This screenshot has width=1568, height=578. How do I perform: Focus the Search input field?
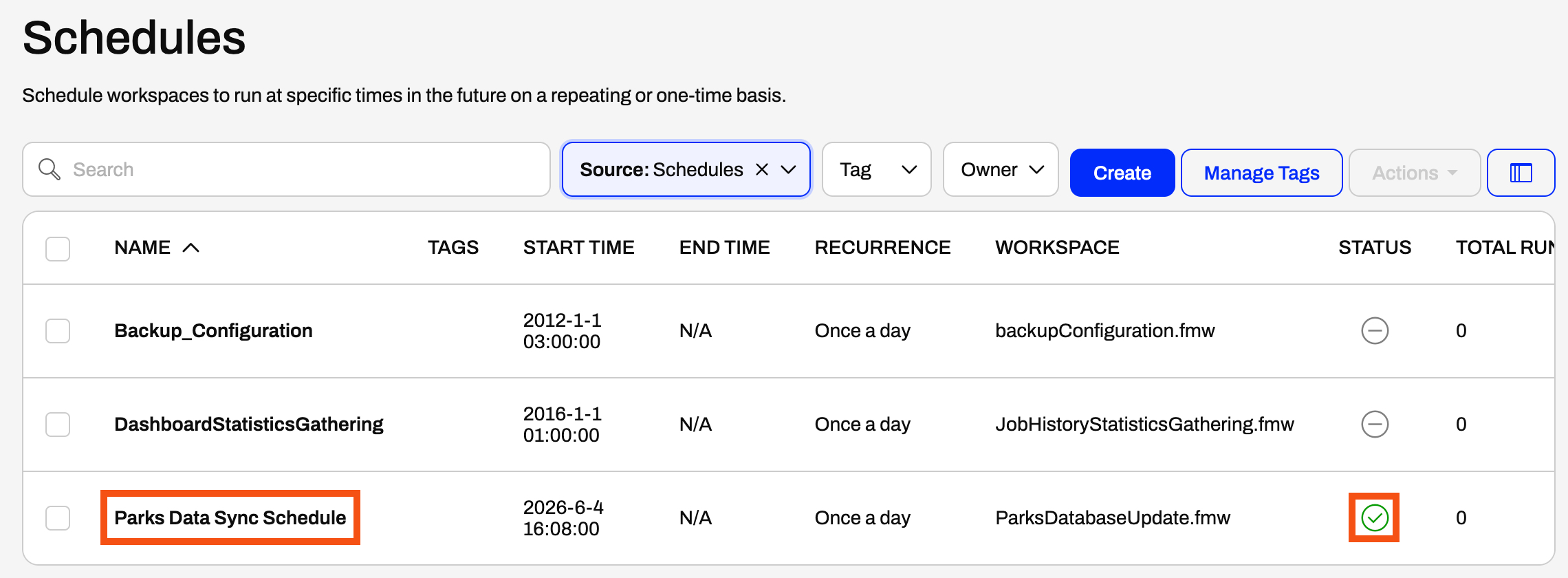point(286,169)
